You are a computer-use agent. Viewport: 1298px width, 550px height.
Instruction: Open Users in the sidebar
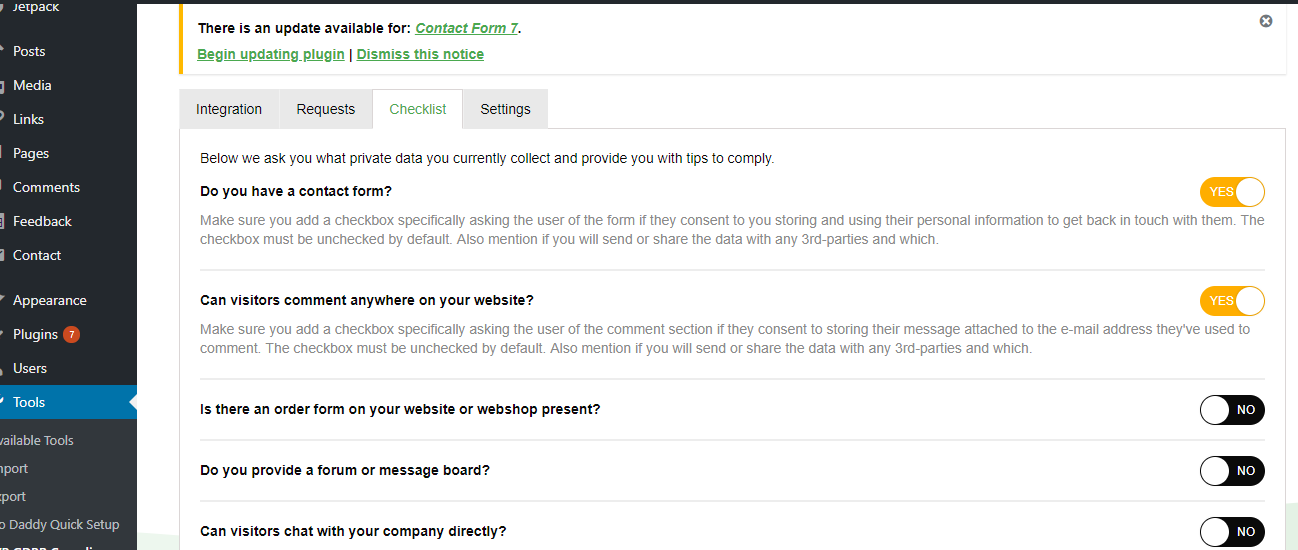pos(30,368)
